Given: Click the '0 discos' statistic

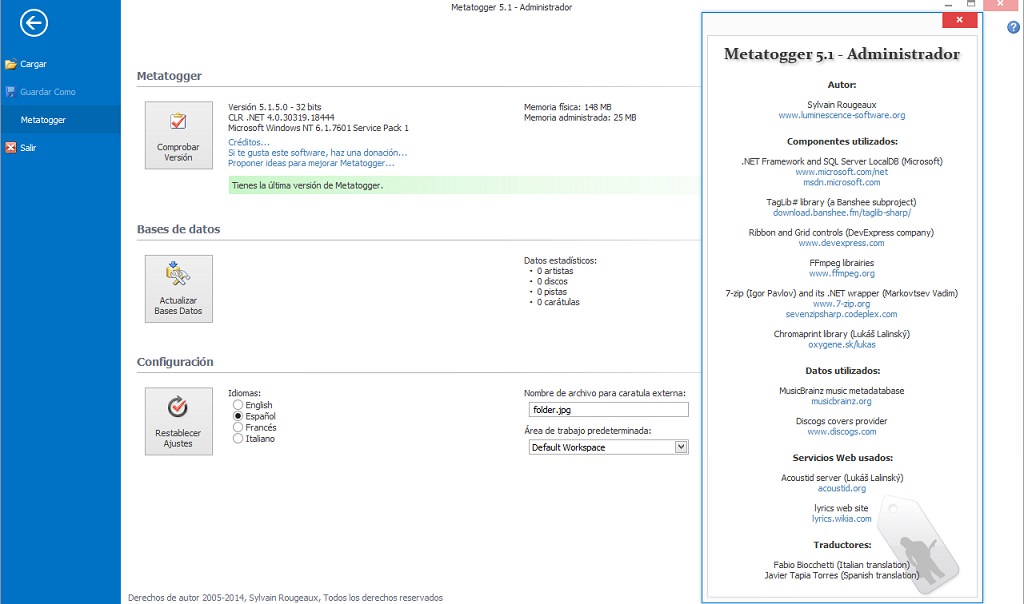Looking at the screenshot, I should point(552,281).
